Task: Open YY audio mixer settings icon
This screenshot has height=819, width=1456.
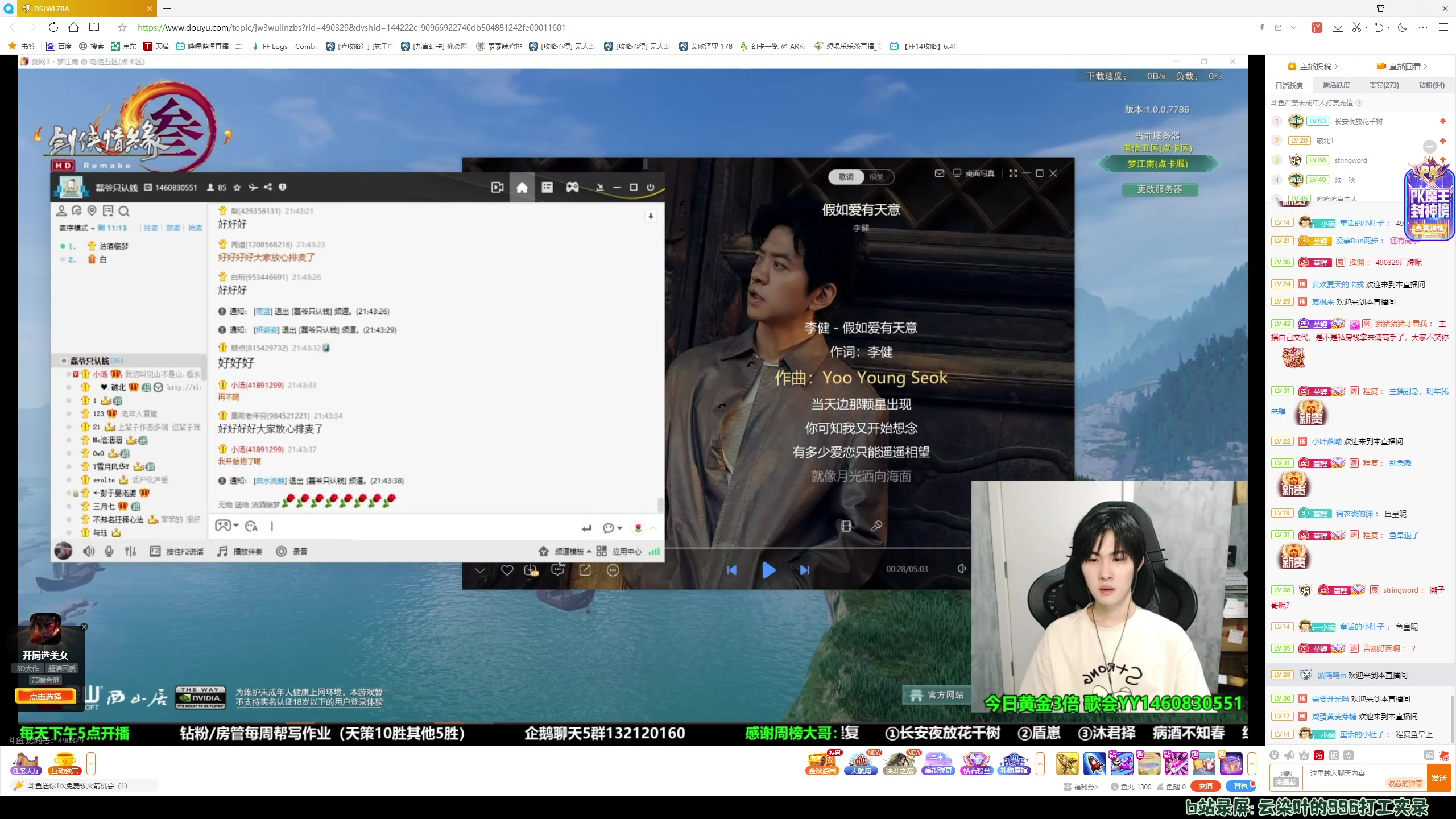Action: click(131, 551)
